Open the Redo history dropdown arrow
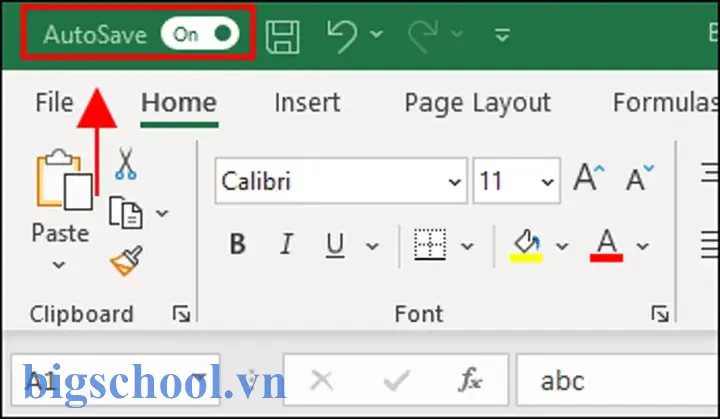 pyautogui.click(x=457, y=34)
